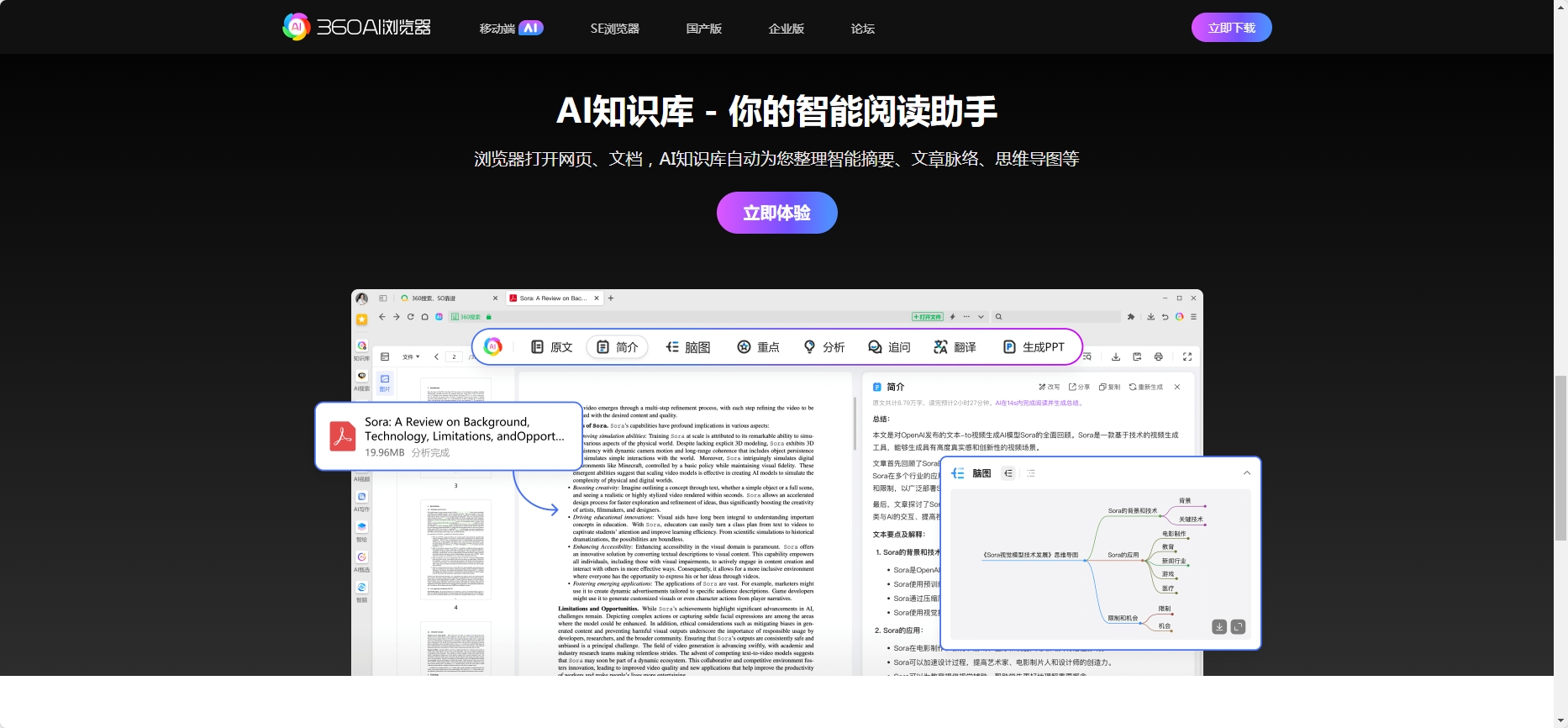Click the page number field showing 2
The width and height of the screenshot is (1568, 728).
tap(455, 357)
